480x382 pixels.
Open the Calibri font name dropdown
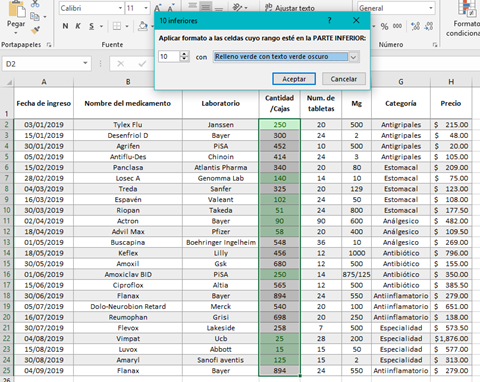(120, 8)
